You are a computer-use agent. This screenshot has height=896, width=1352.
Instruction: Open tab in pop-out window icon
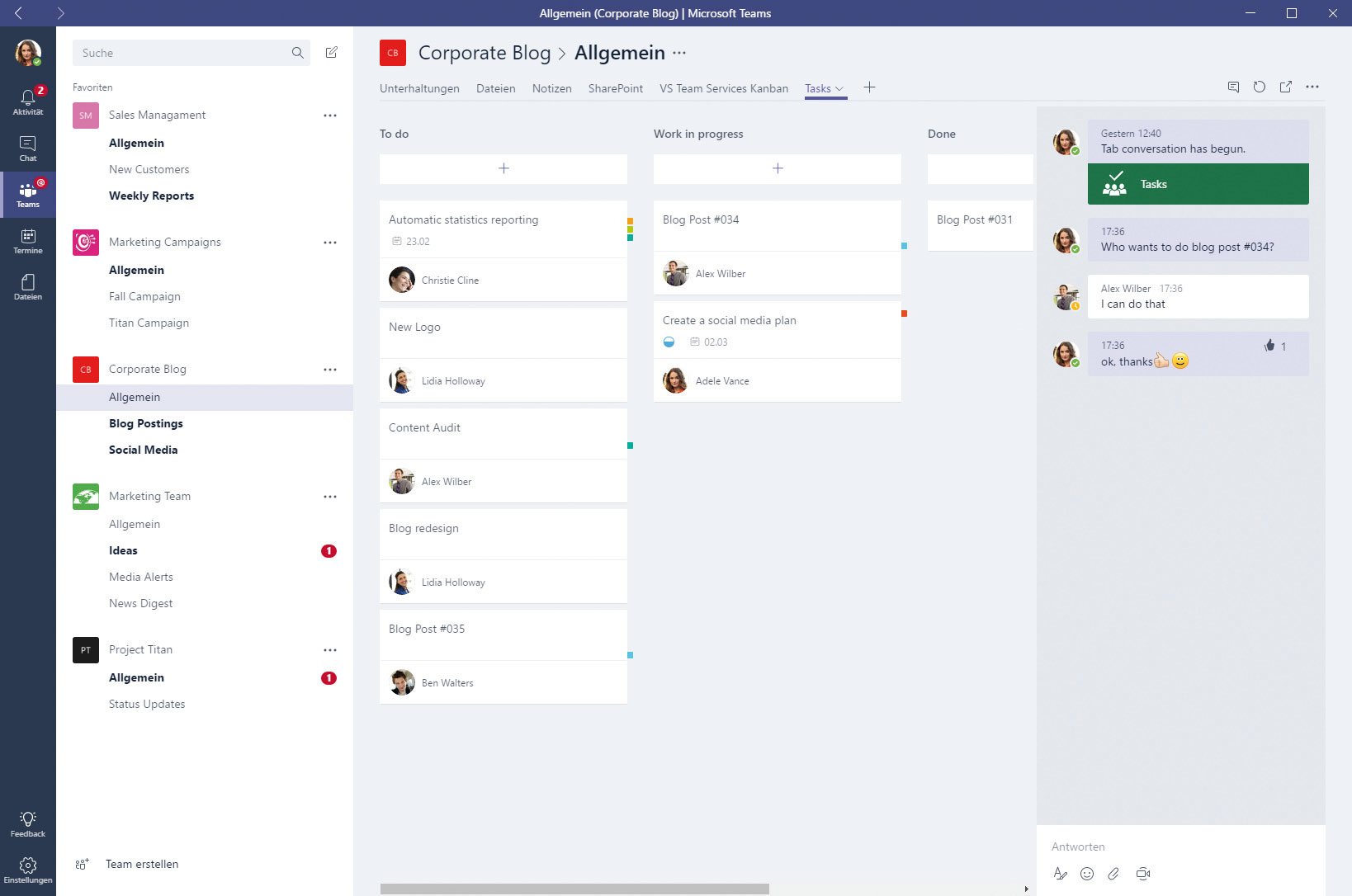point(1286,87)
